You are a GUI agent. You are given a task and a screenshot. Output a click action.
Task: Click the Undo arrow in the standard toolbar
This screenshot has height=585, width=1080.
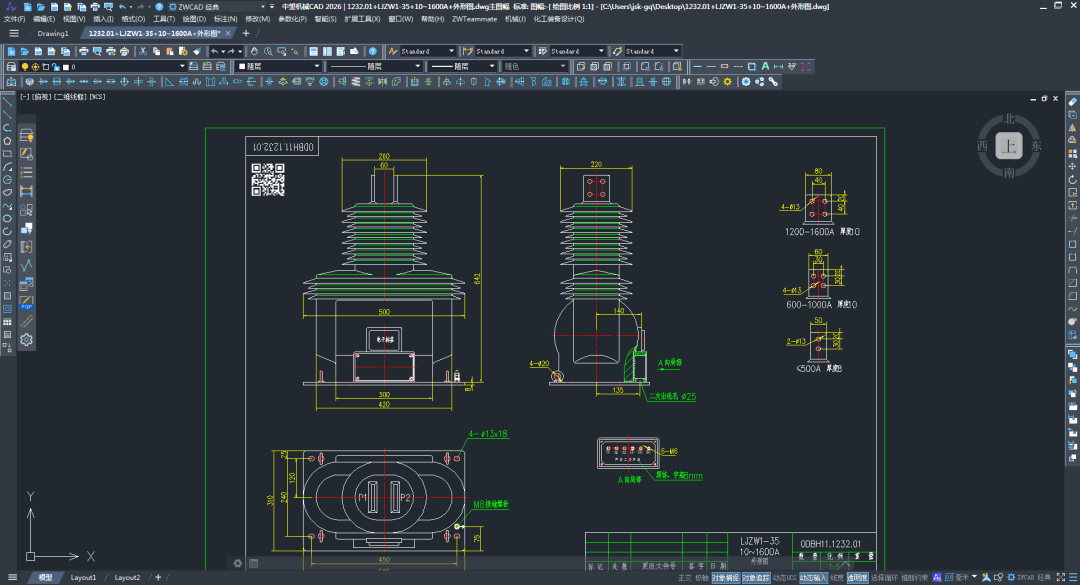pyautogui.click(x=214, y=51)
